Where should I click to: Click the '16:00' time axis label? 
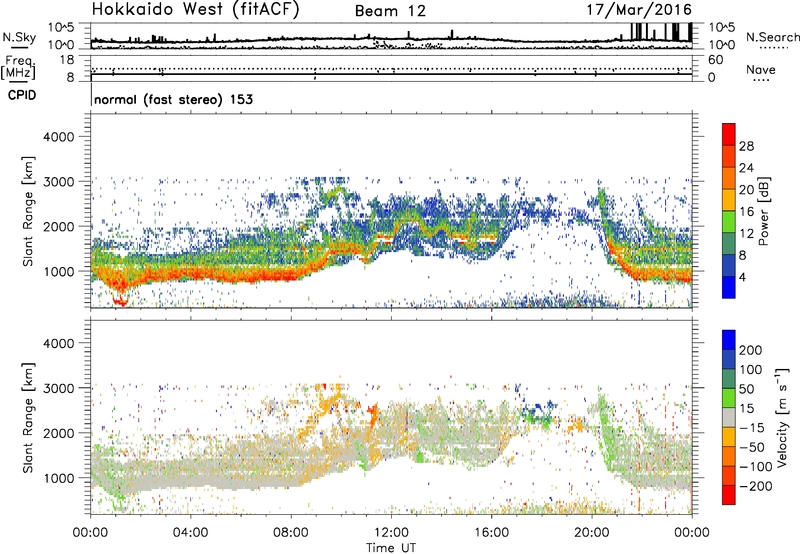(x=492, y=533)
